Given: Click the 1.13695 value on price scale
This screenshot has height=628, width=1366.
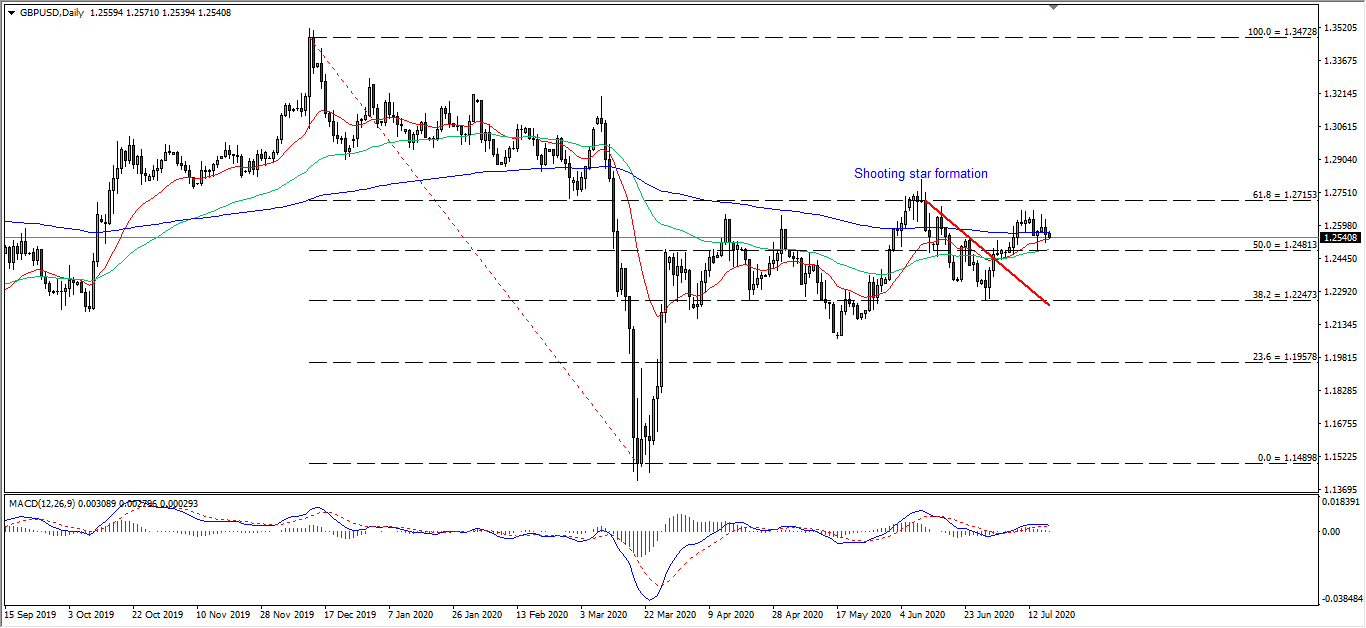Looking at the screenshot, I should coord(1340,489).
